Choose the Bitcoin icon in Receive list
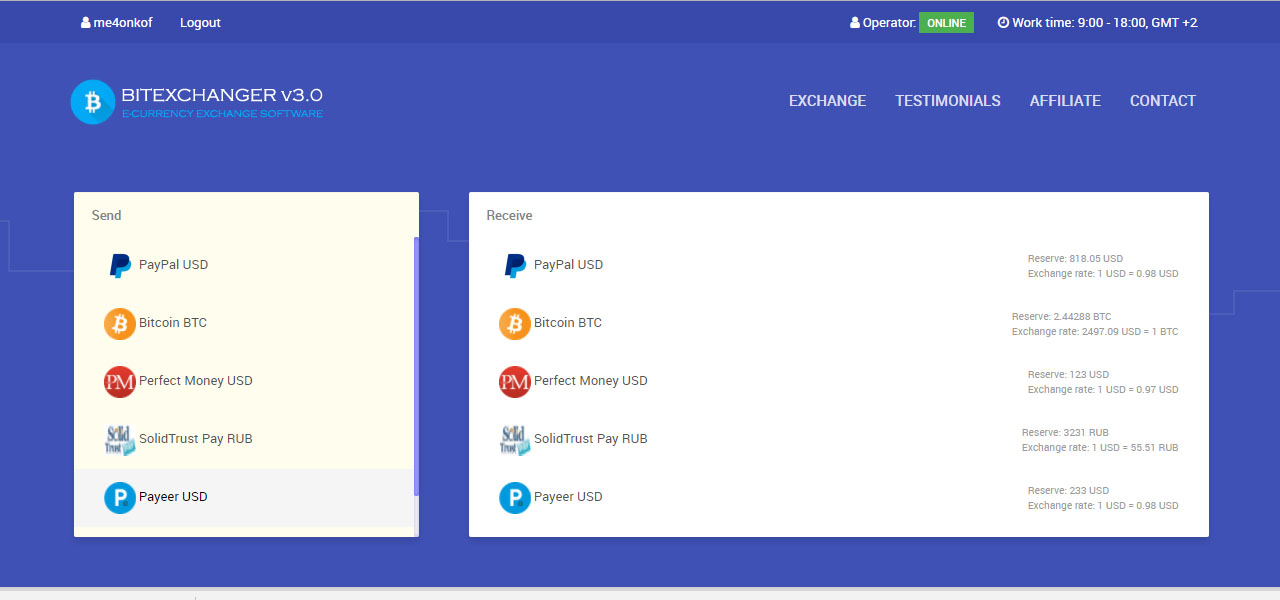The height and width of the screenshot is (600, 1280). point(515,323)
